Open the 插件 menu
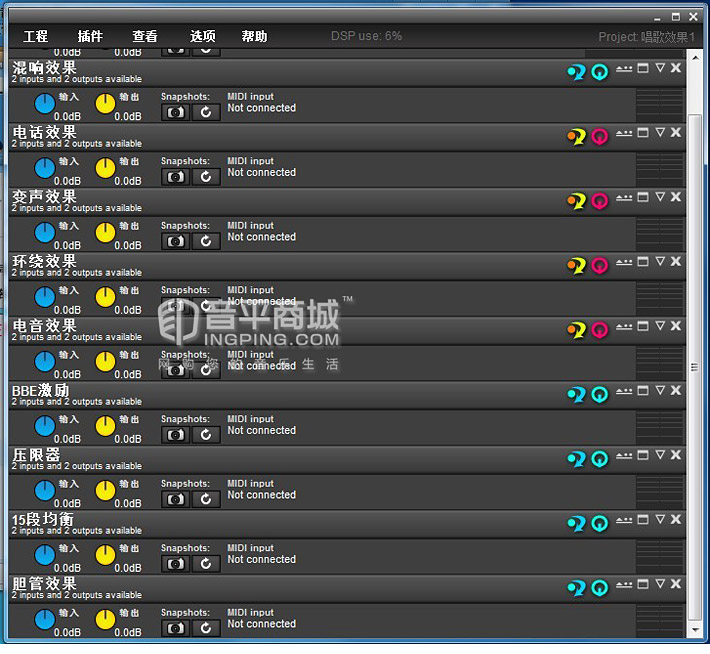 pyautogui.click(x=90, y=36)
